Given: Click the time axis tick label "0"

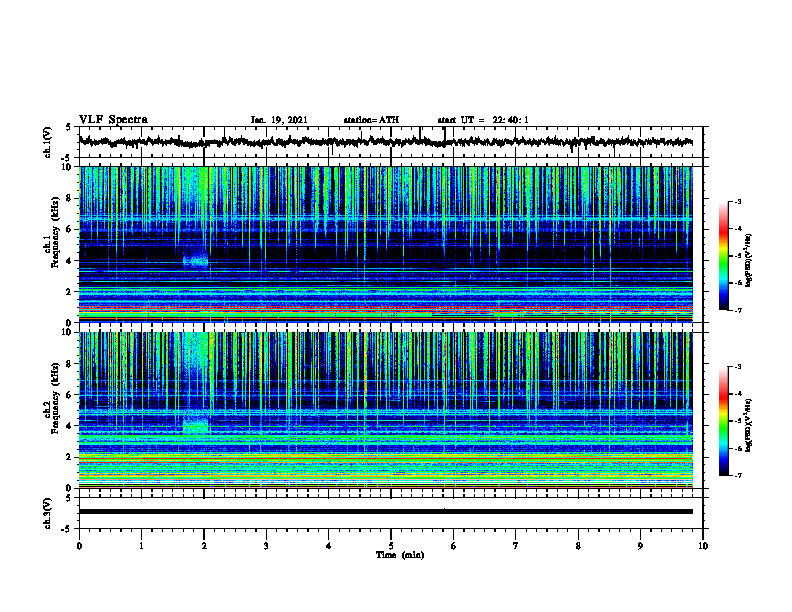Looking at the screenshot, I should (79, 546).
